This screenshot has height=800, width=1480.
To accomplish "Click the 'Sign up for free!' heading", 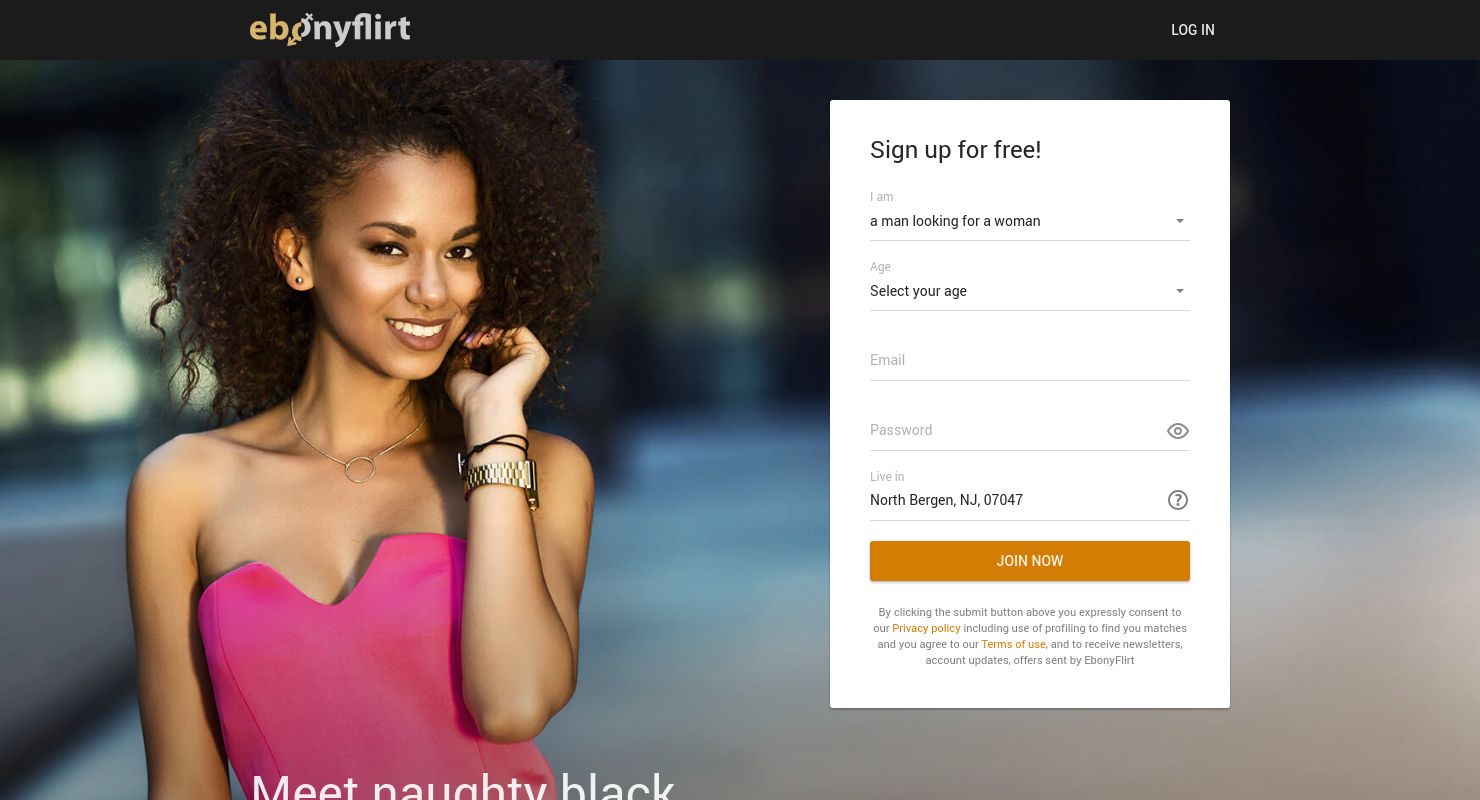I will pyautogui.click(x=955, y=150).
